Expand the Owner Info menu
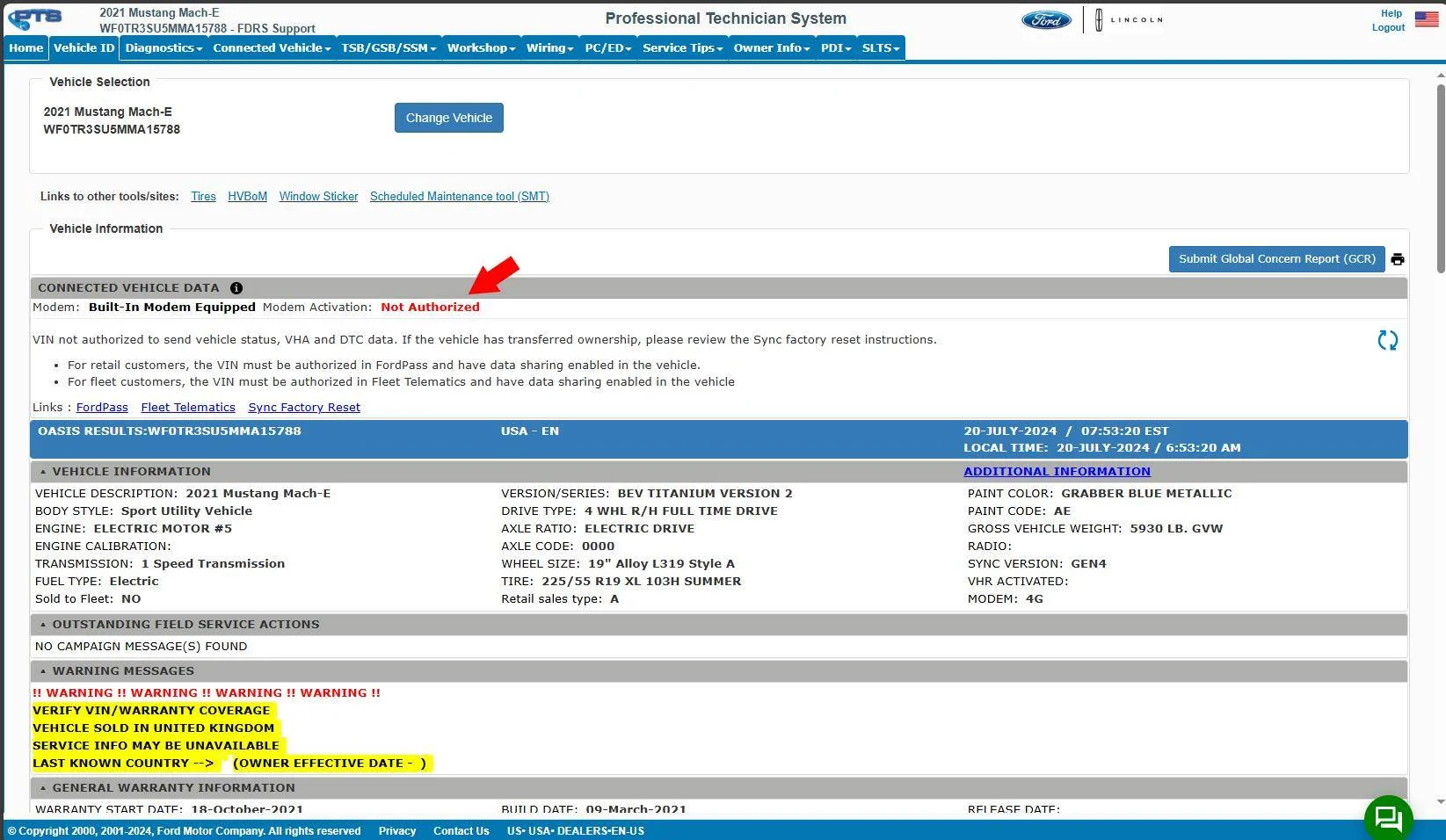Image resolution: width=1446 pixels, height=840 pixels. pos(772,47)
